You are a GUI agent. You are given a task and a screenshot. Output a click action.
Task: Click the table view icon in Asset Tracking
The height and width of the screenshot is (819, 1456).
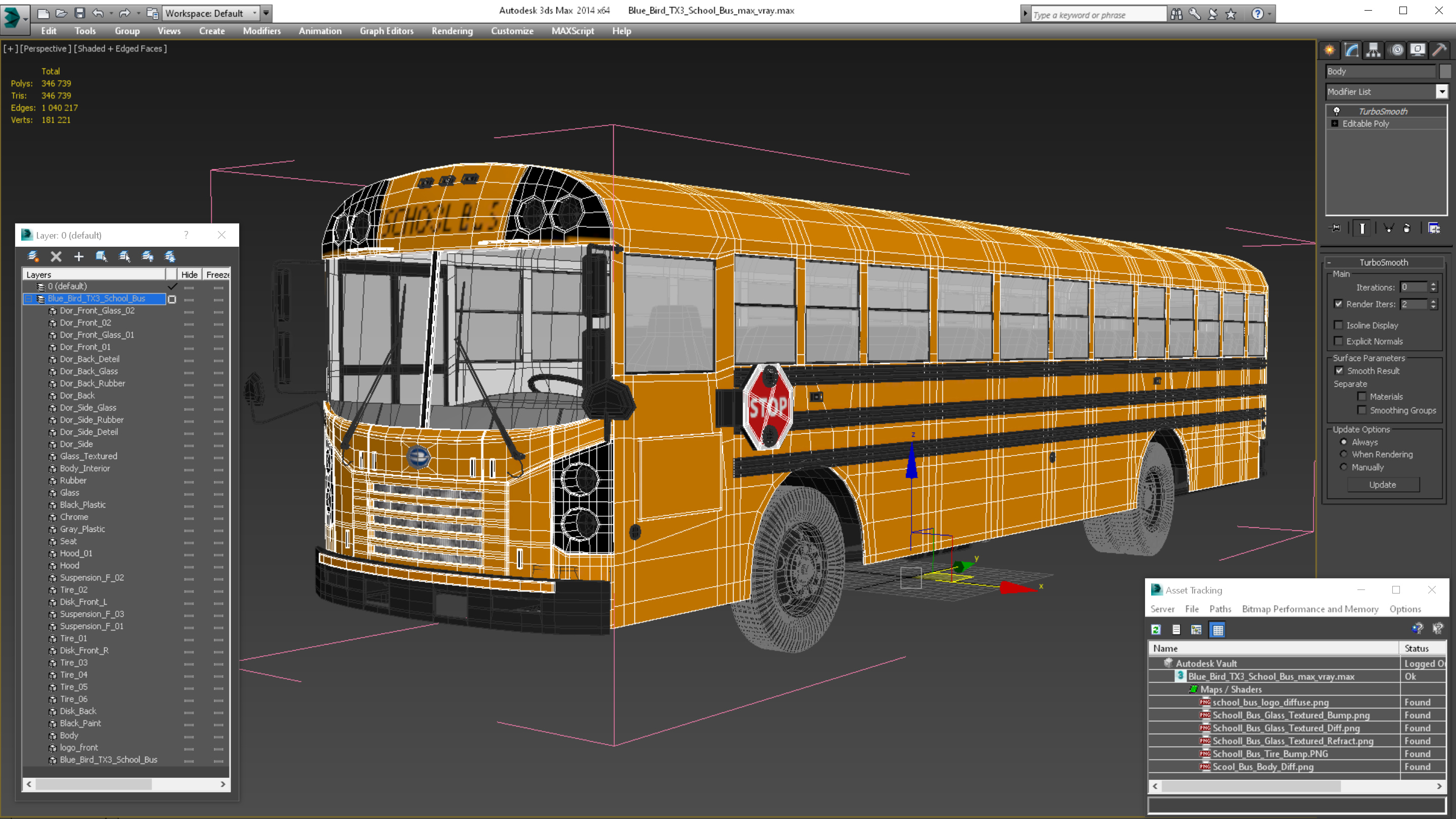[1218, 629]
